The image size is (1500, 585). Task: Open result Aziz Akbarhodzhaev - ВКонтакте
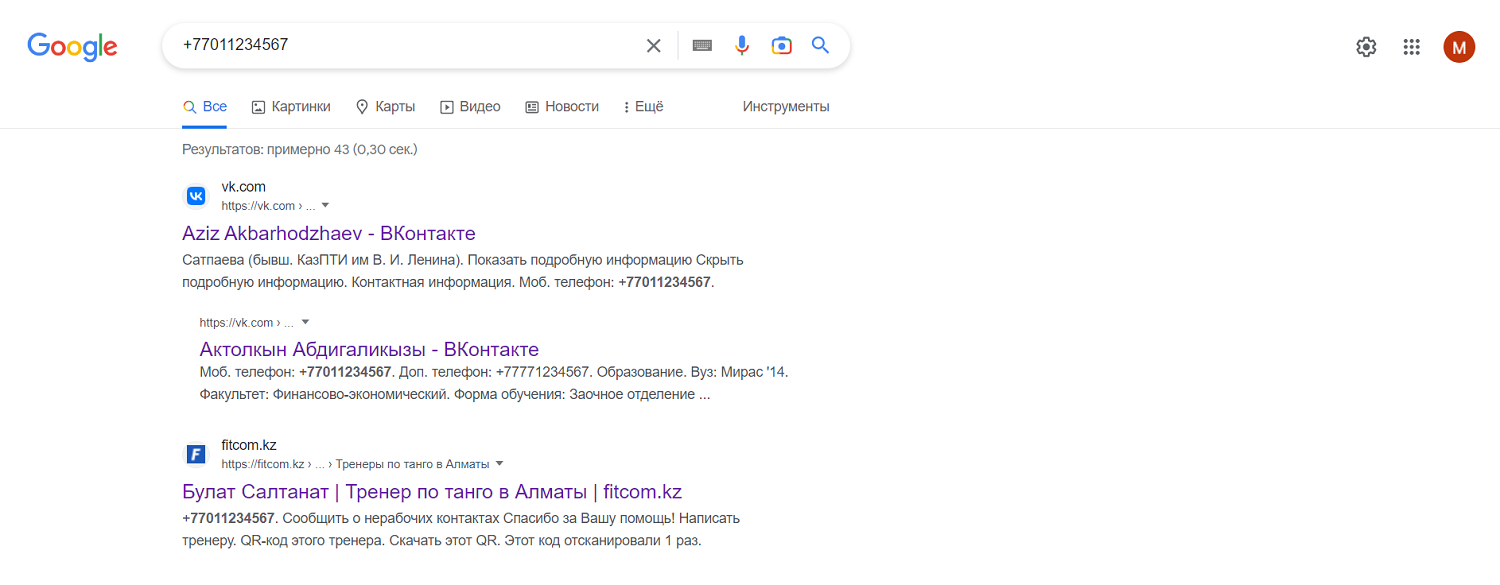tap(329, 233)
